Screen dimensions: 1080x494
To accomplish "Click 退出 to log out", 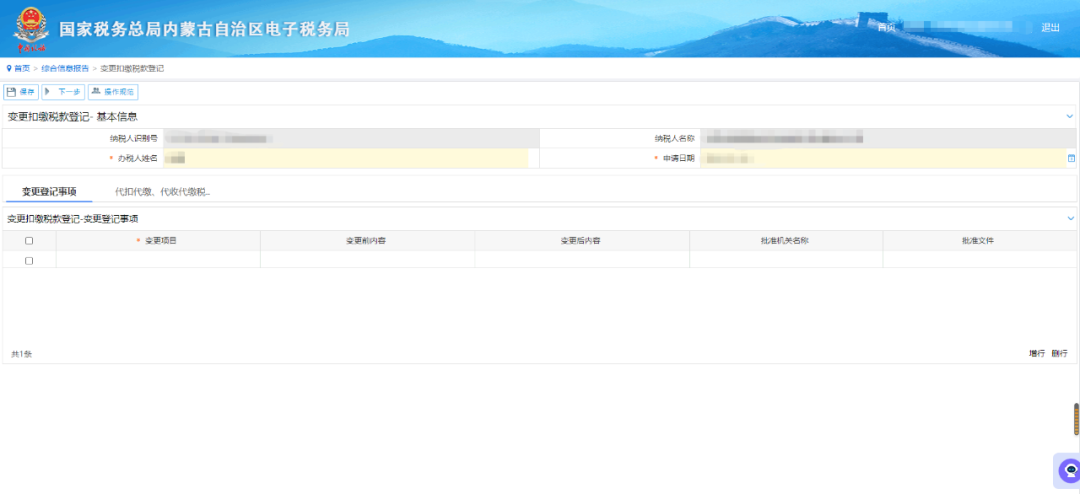I will point(1050,28).
